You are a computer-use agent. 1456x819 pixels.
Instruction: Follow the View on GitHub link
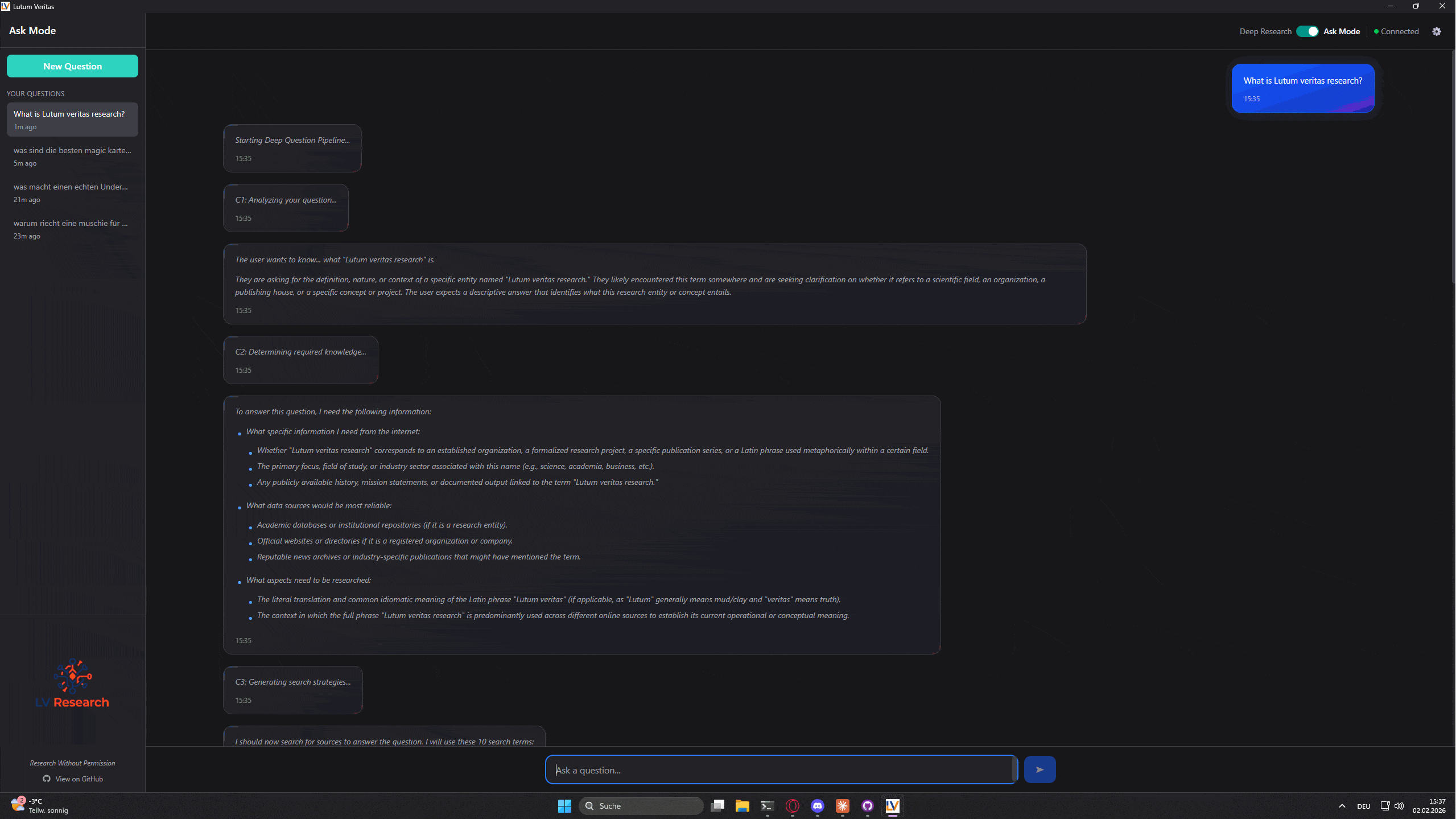(x=79, y=779)
